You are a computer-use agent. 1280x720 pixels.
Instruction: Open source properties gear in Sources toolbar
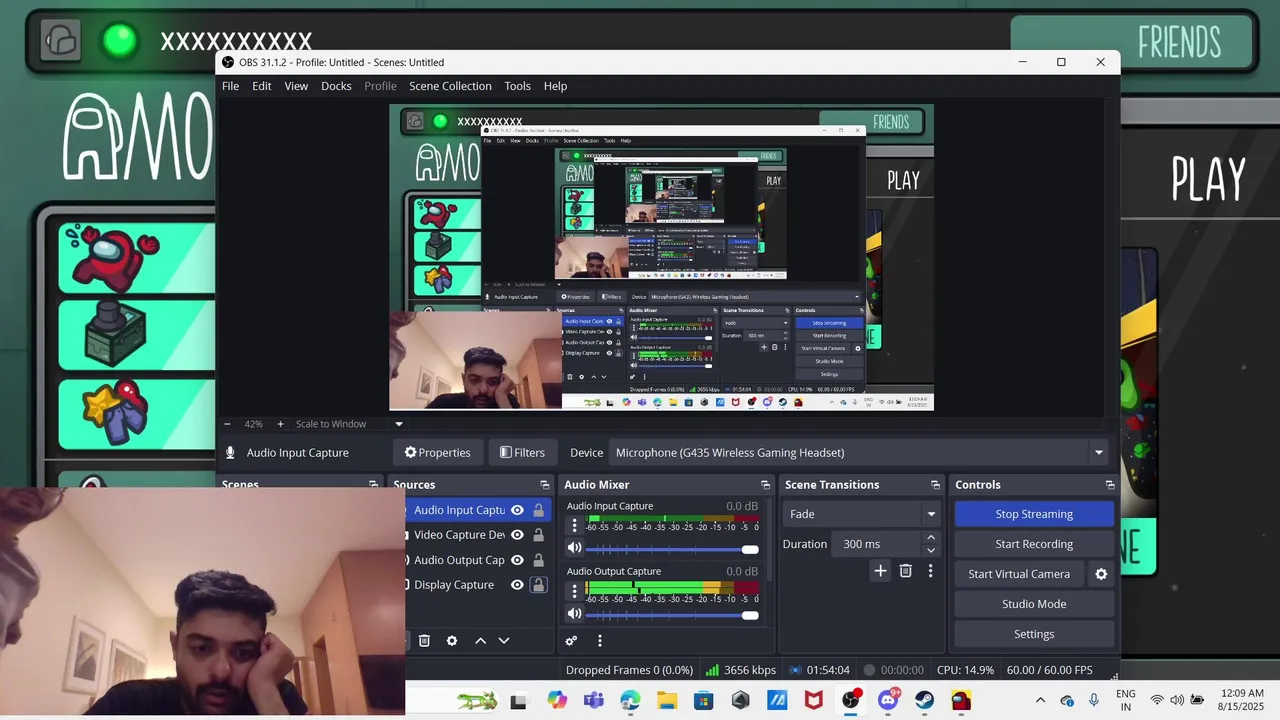[x=452, y=641]
